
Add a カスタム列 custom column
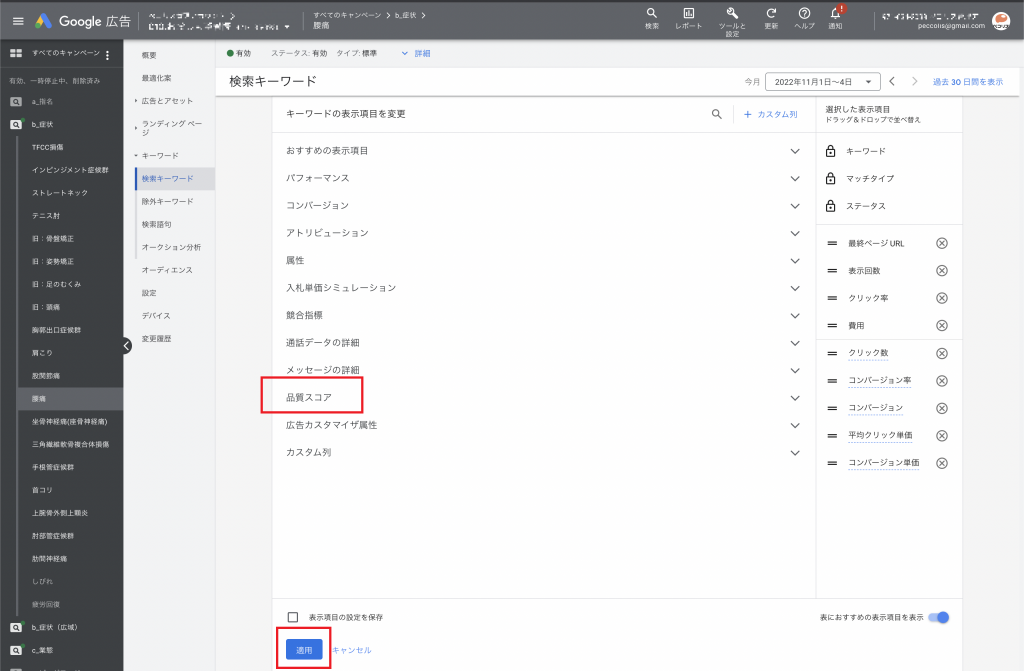tap(771, 114)
